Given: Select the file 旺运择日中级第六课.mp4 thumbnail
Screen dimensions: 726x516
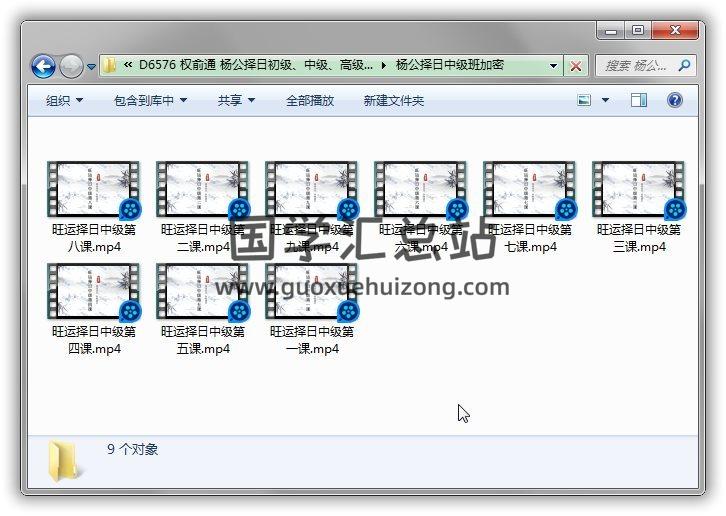Looking at the screenshot, I should [420, 189].
